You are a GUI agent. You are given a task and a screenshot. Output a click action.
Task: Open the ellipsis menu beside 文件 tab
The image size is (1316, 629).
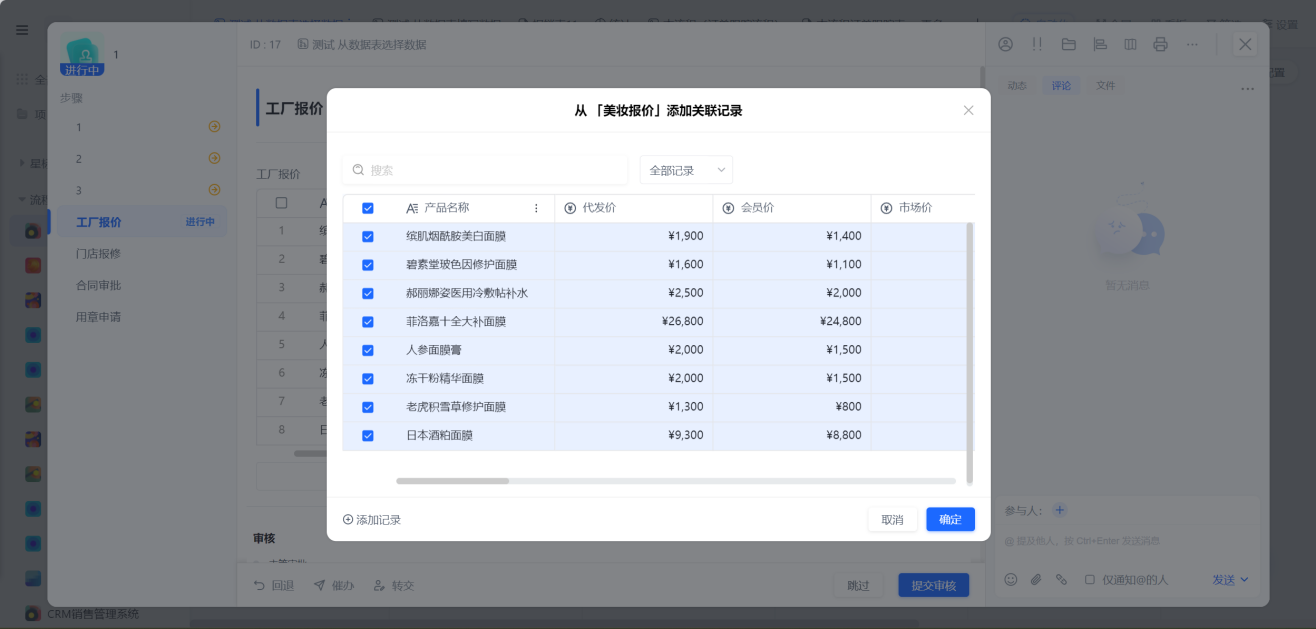[1247, 89]
